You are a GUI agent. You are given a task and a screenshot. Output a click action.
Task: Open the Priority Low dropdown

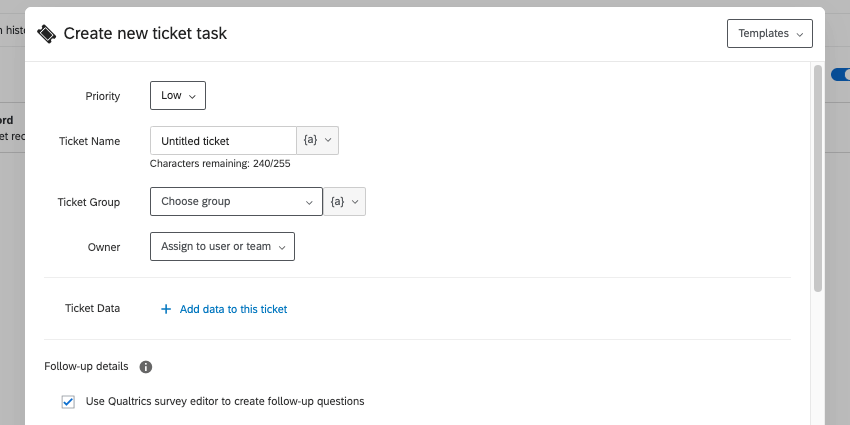click(x=178, y=96)
